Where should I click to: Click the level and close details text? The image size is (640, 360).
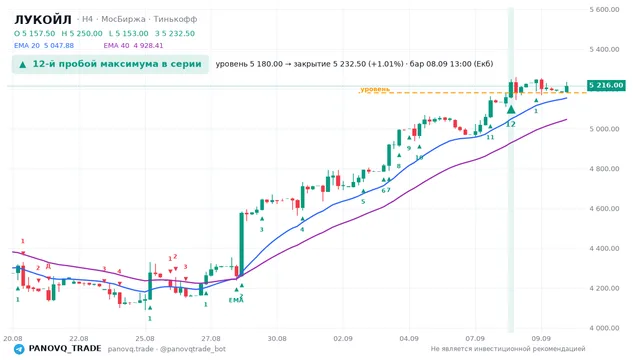pyautogui.click(x=354, y=64)
